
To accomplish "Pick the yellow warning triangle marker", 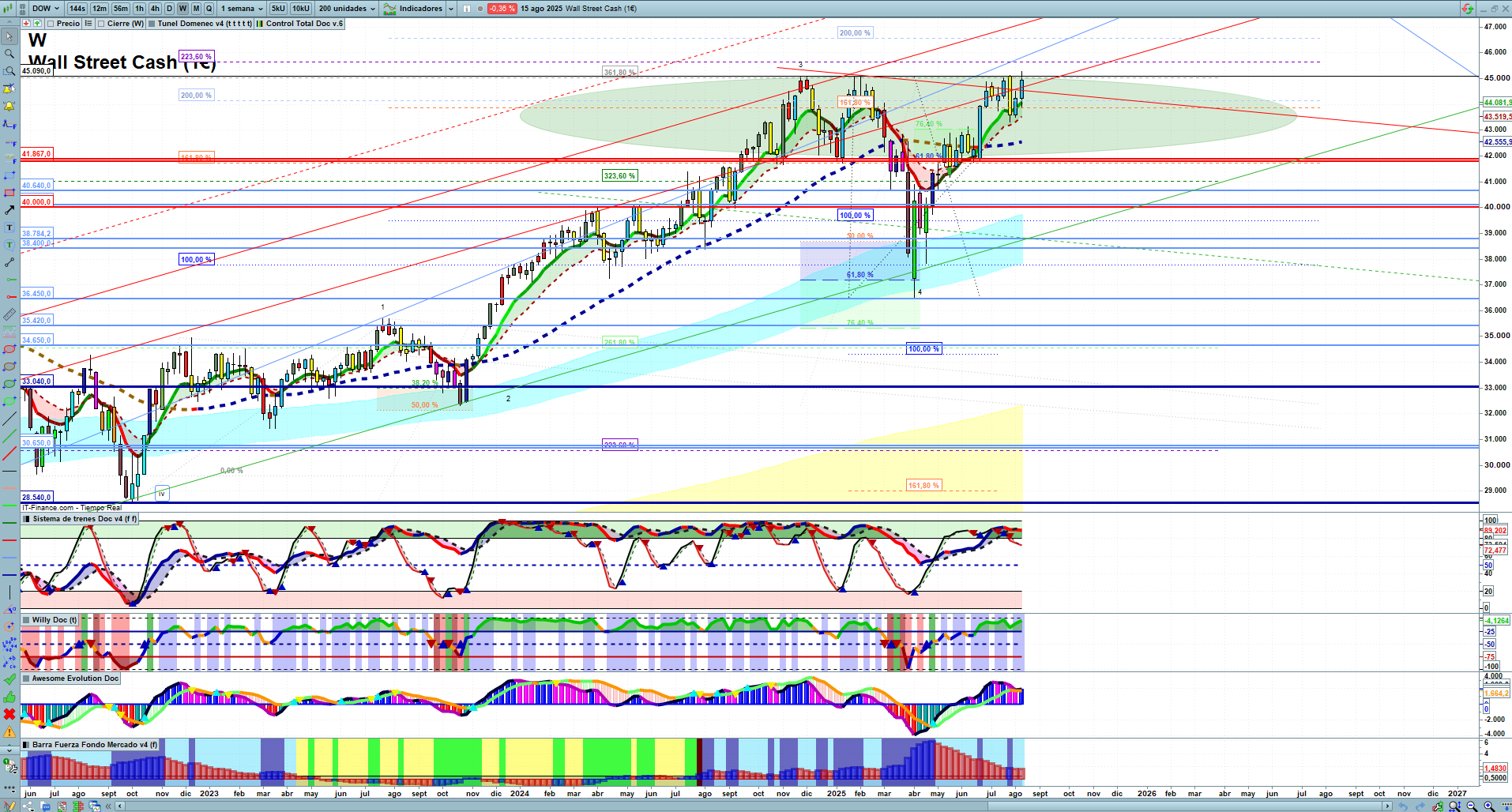I will [9, 731].
